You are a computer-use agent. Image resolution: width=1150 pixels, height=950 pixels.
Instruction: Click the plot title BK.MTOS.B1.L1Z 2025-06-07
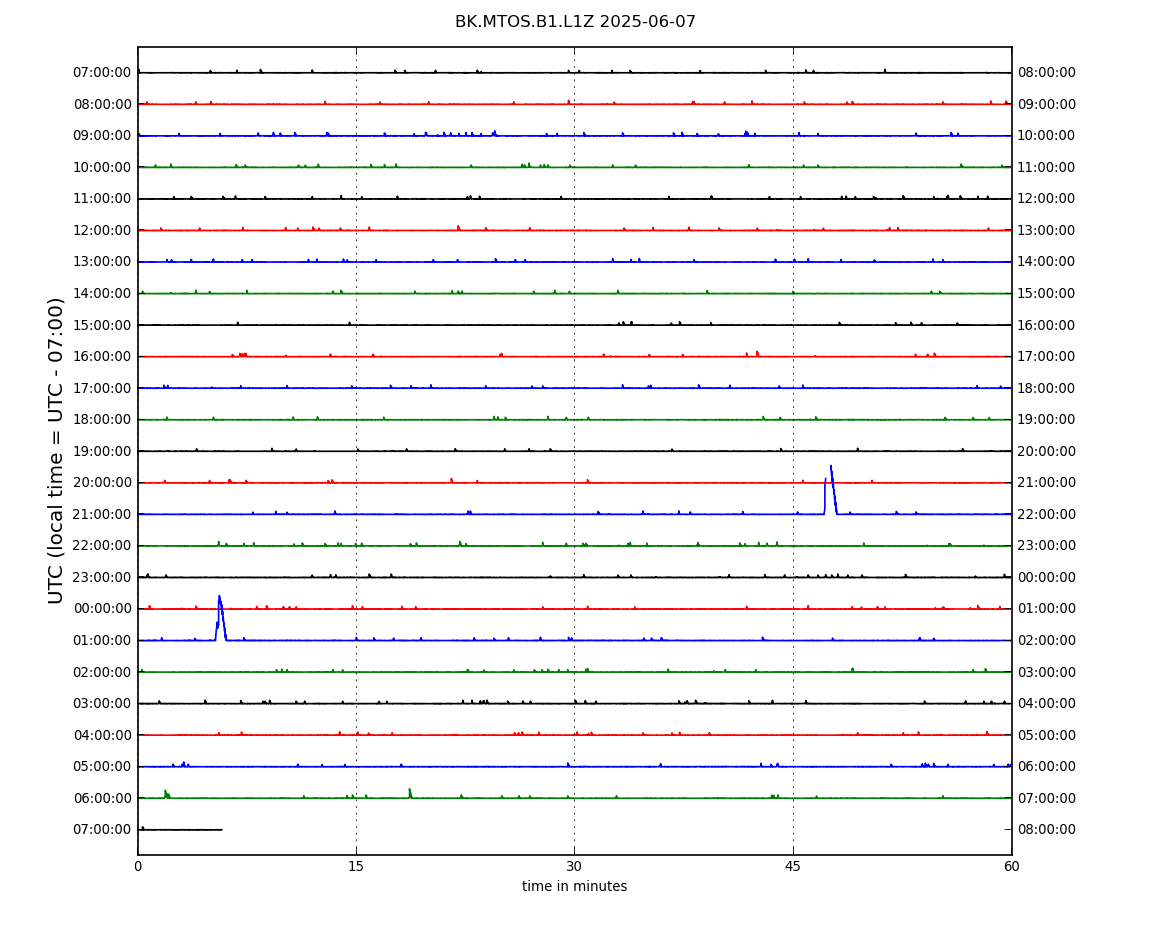[x=575, y=22]
